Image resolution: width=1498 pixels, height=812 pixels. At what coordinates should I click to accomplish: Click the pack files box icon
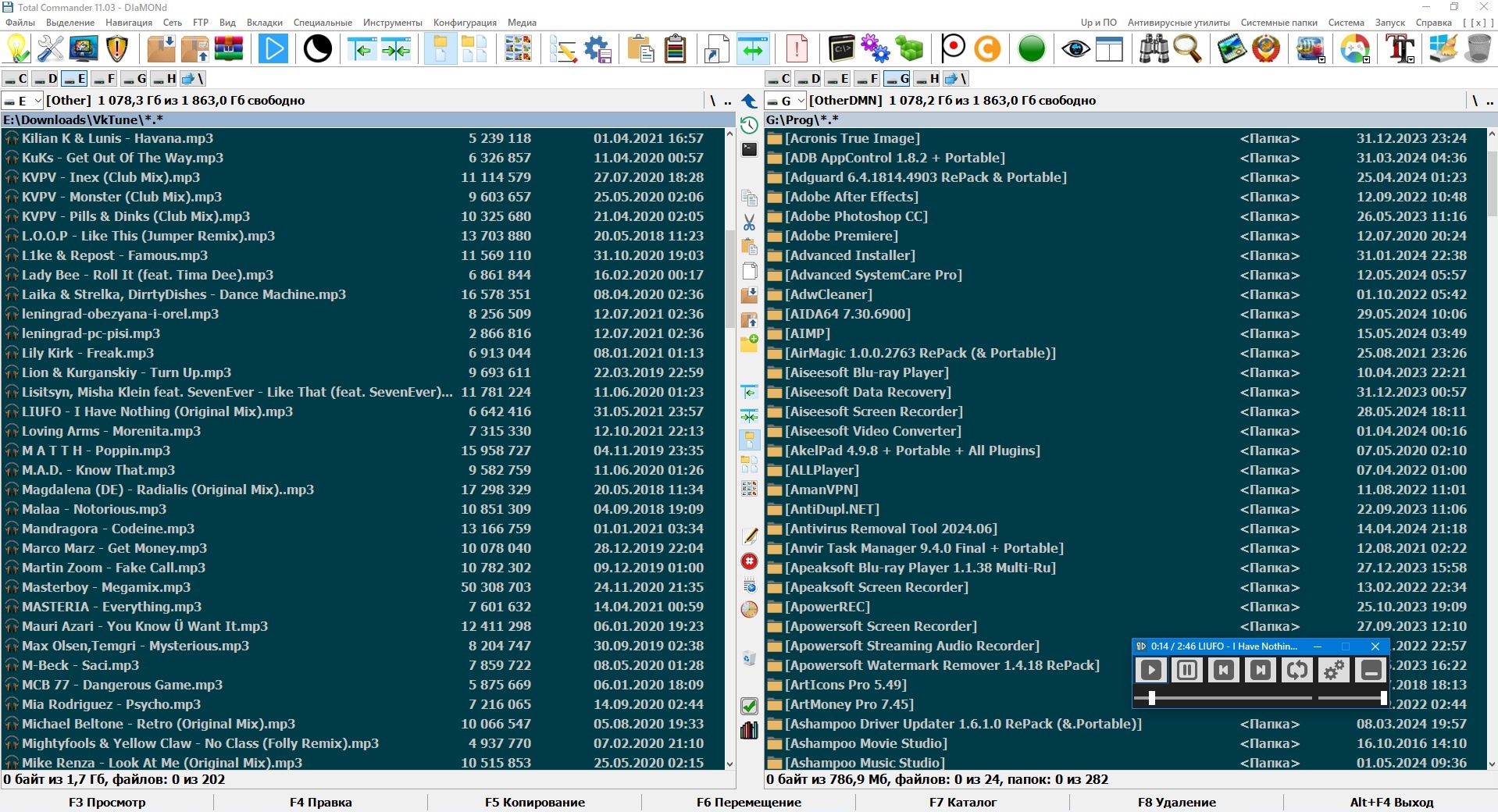click(x=161, y=48)
